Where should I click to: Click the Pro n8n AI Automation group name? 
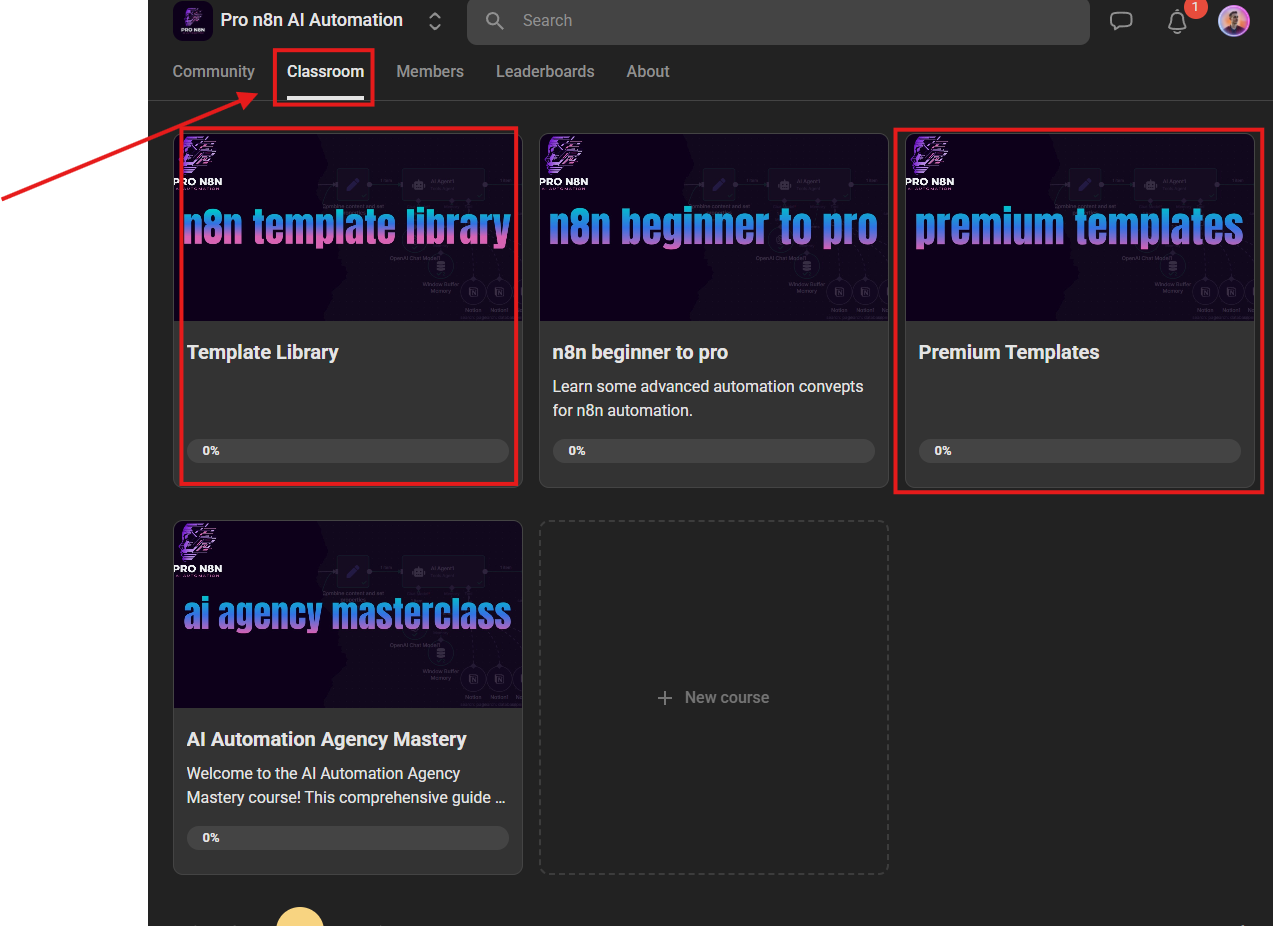pos(312,20)
